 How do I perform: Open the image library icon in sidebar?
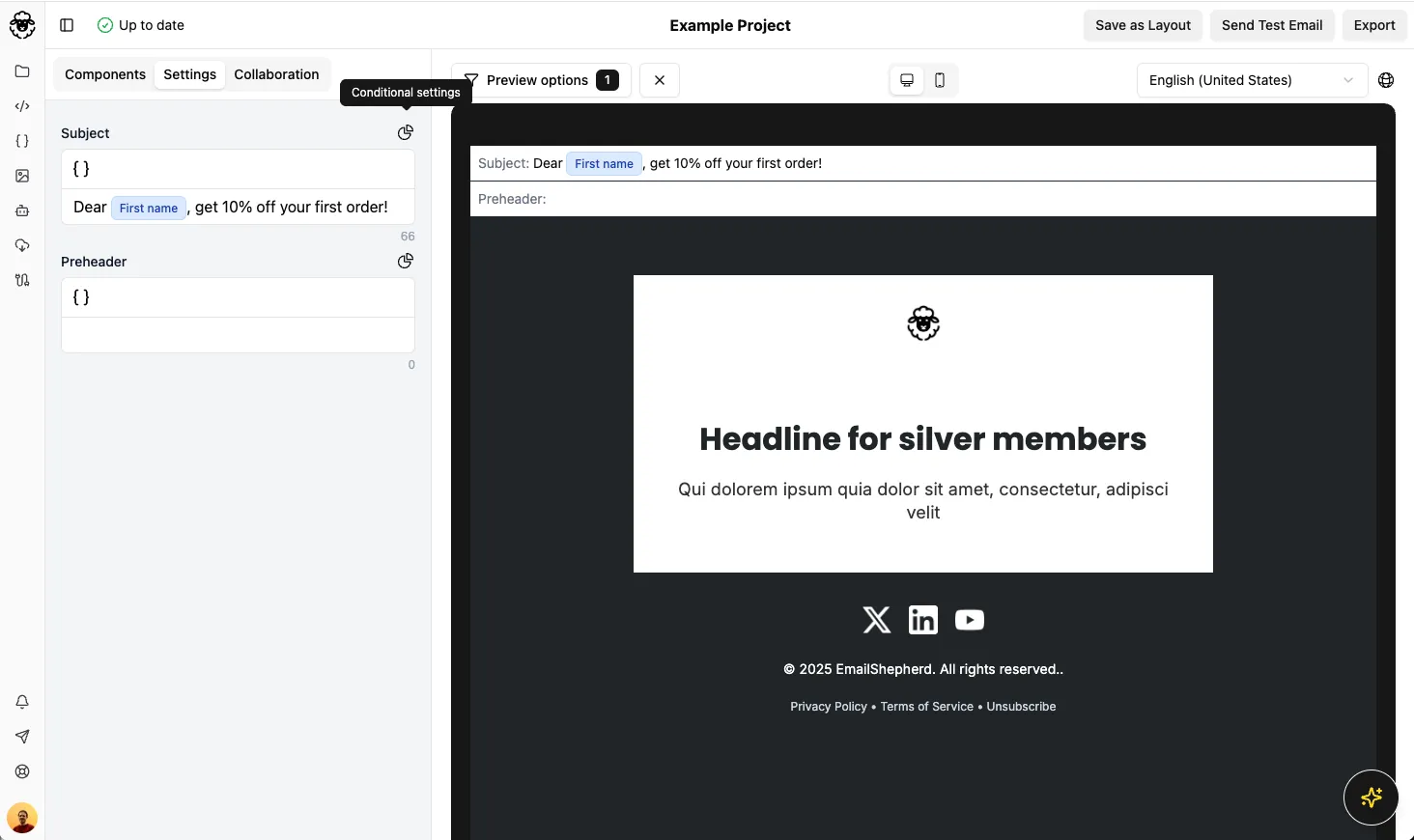point(22,176)
